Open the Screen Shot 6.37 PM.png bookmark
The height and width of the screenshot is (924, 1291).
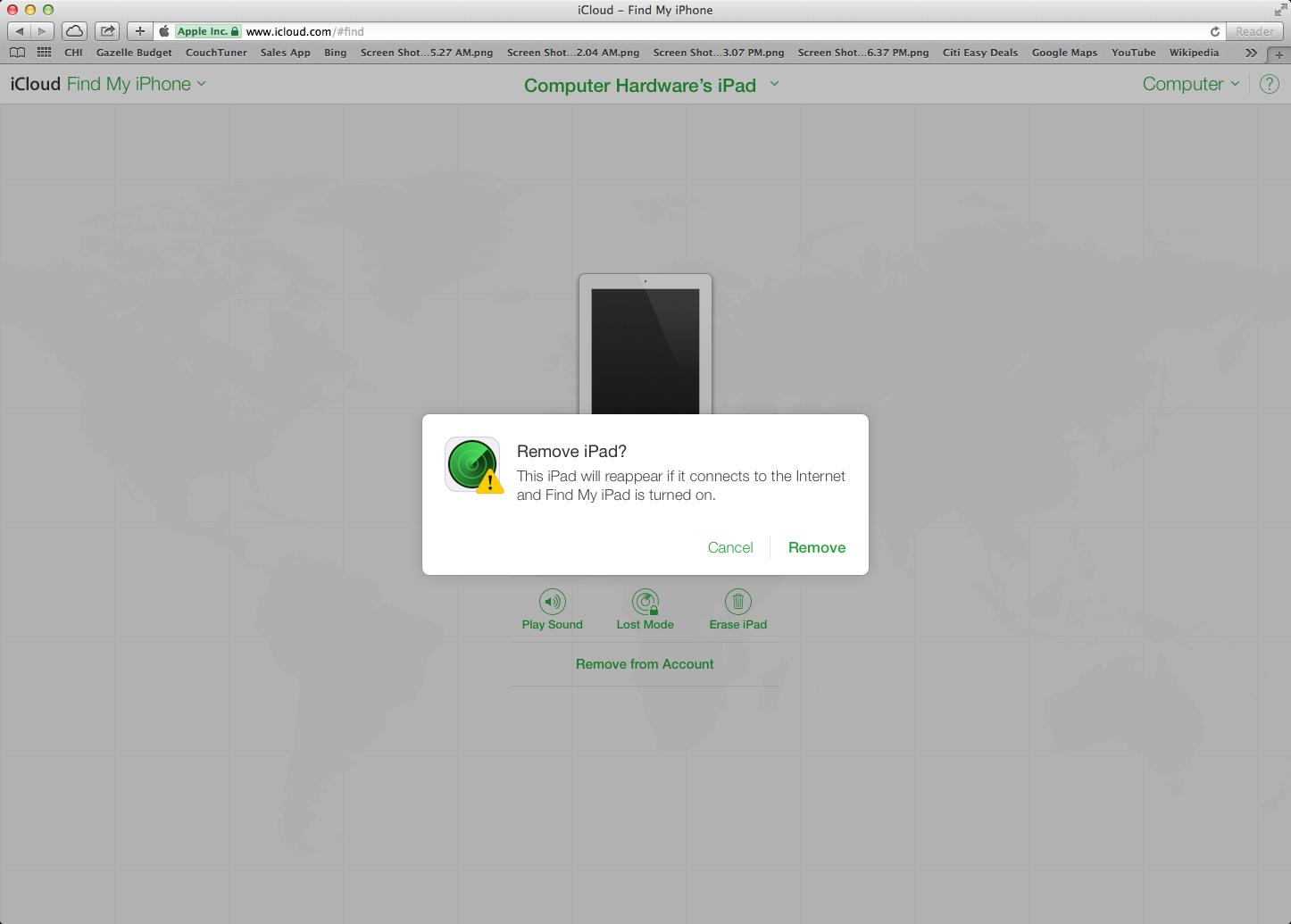[863, 53]
